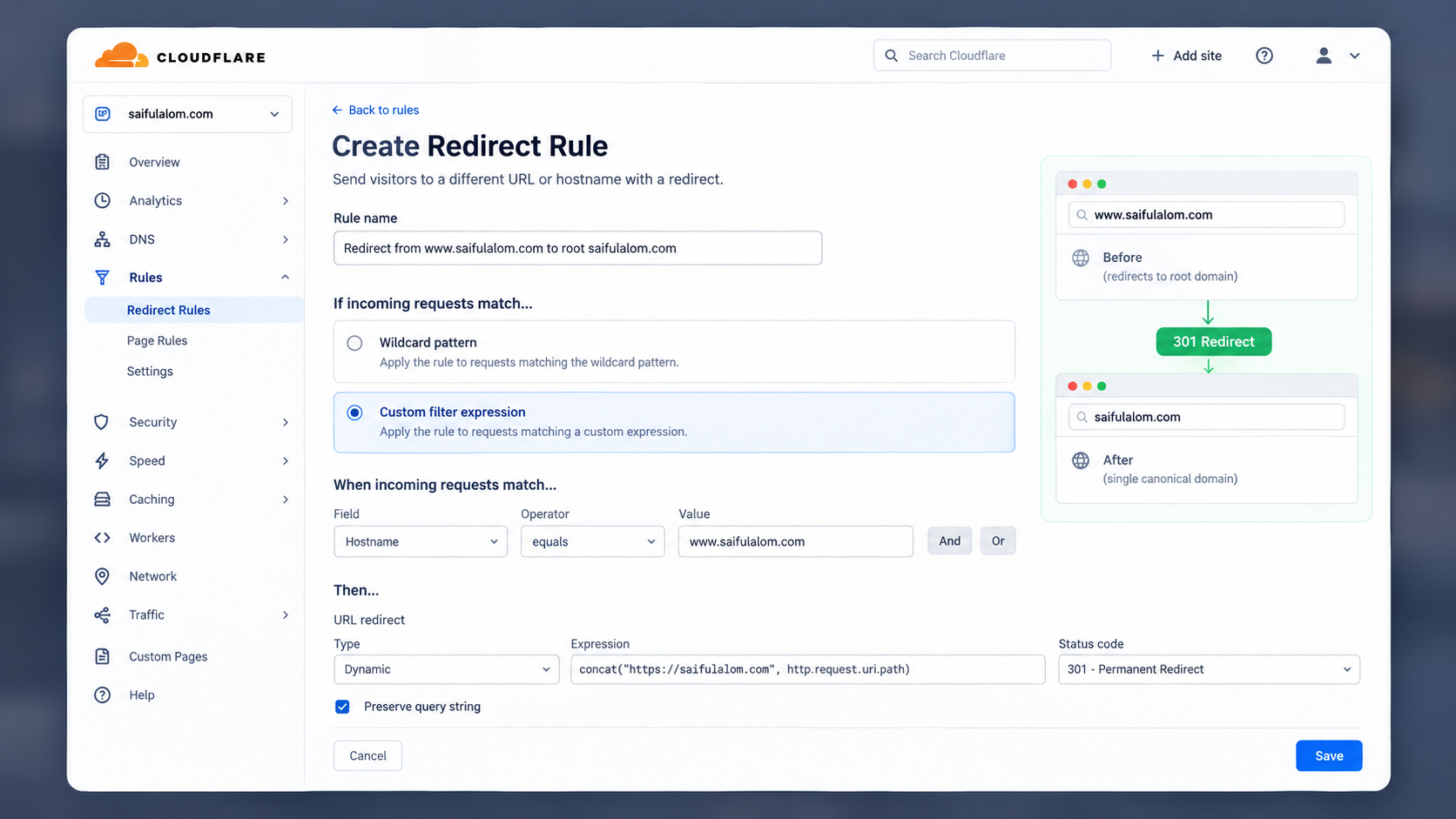Click the Search Cloudflare field

pos(992,56)
